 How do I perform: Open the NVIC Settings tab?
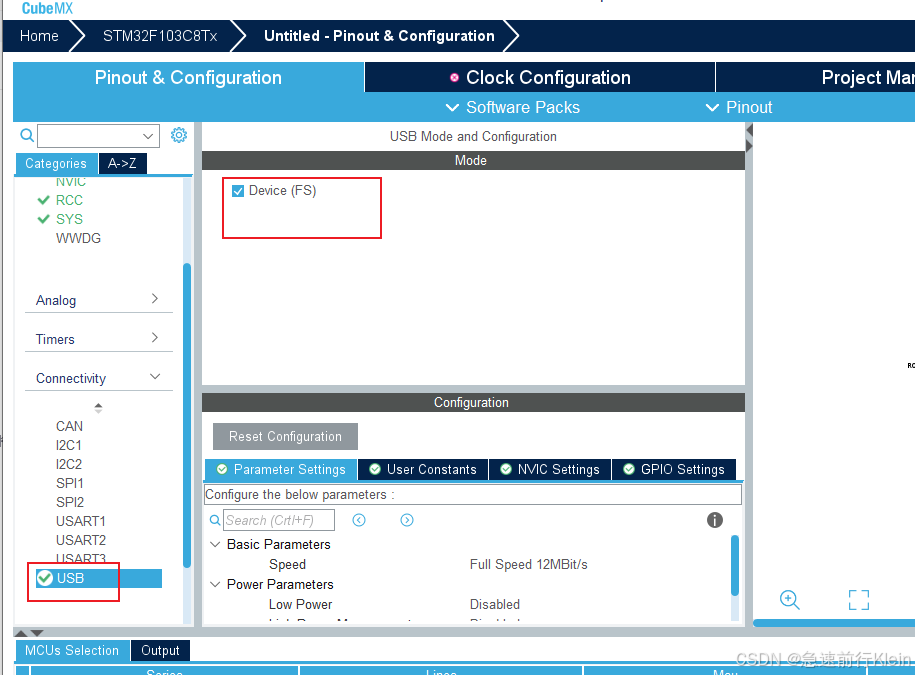(550, 470)
